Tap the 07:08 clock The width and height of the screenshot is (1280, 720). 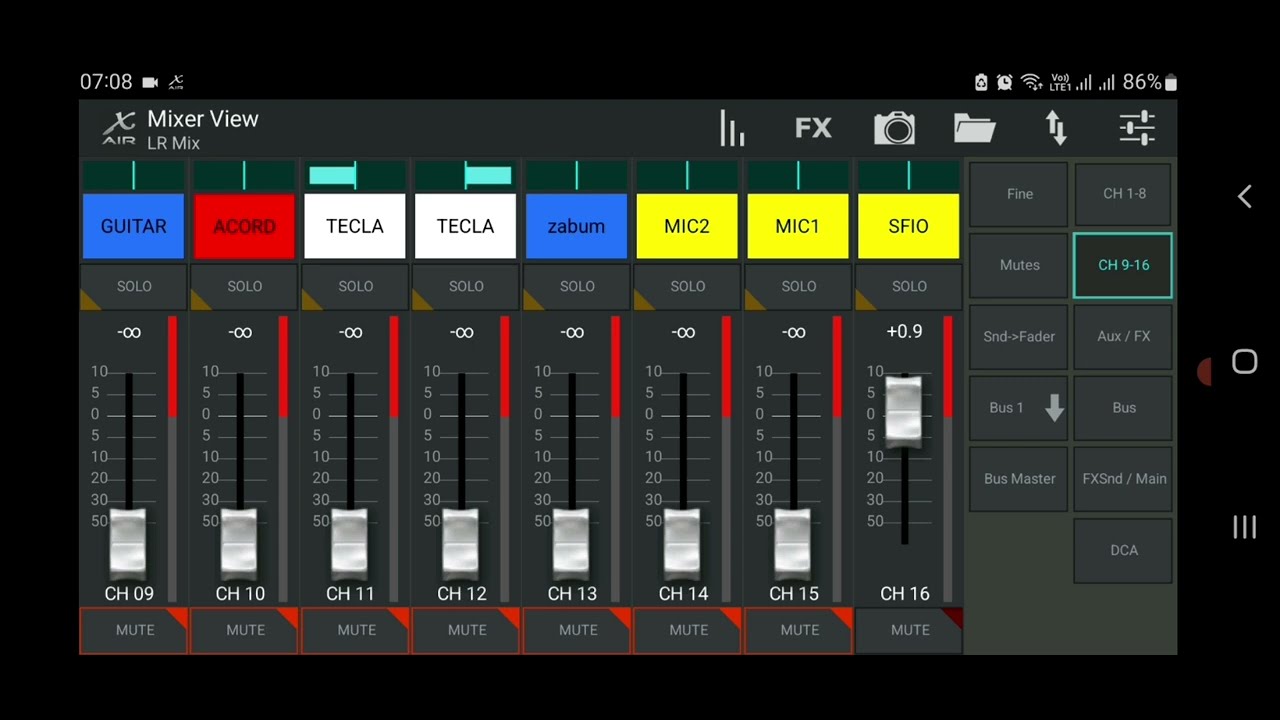106,82
